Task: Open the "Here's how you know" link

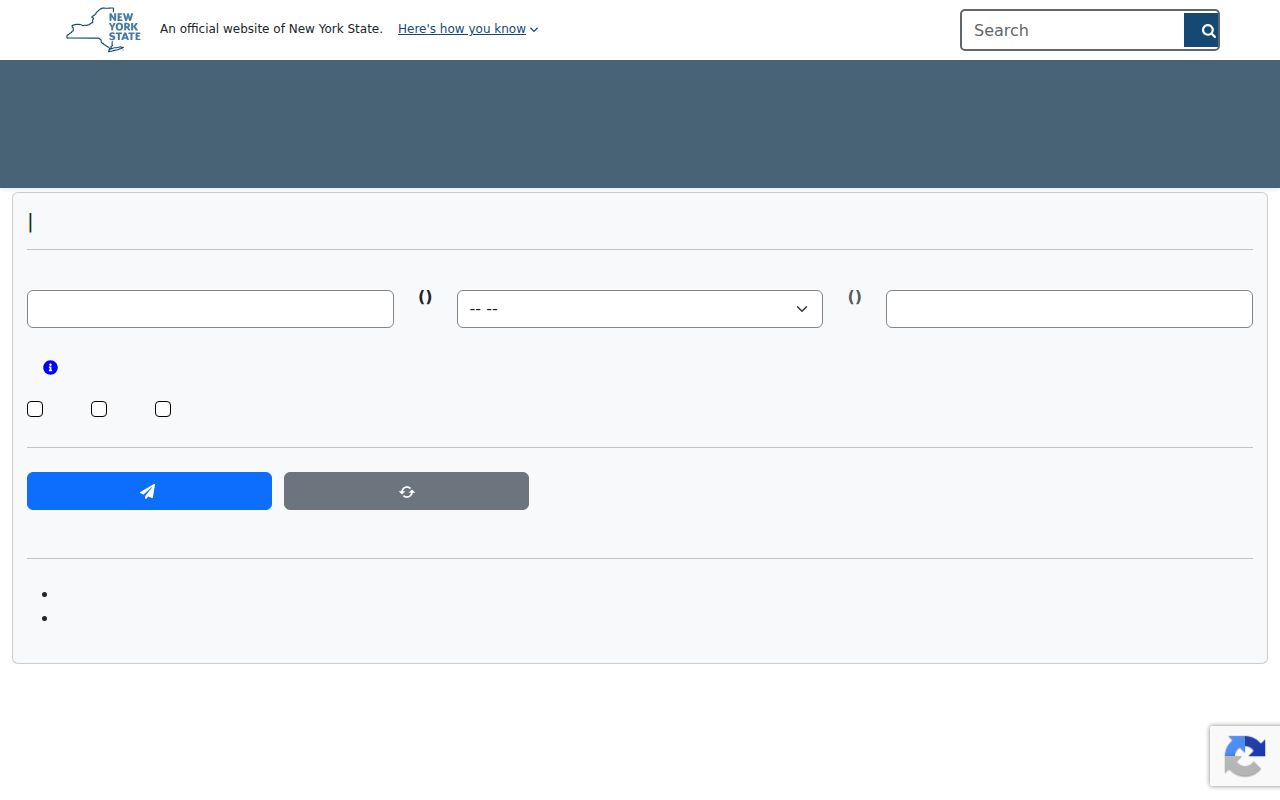Action: click(468, 29)
